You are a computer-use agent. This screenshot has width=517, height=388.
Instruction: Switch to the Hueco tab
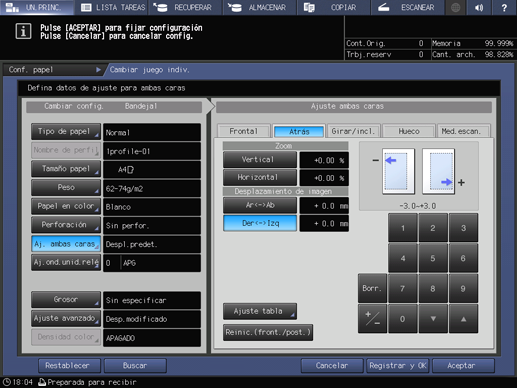tap(409, 131)
